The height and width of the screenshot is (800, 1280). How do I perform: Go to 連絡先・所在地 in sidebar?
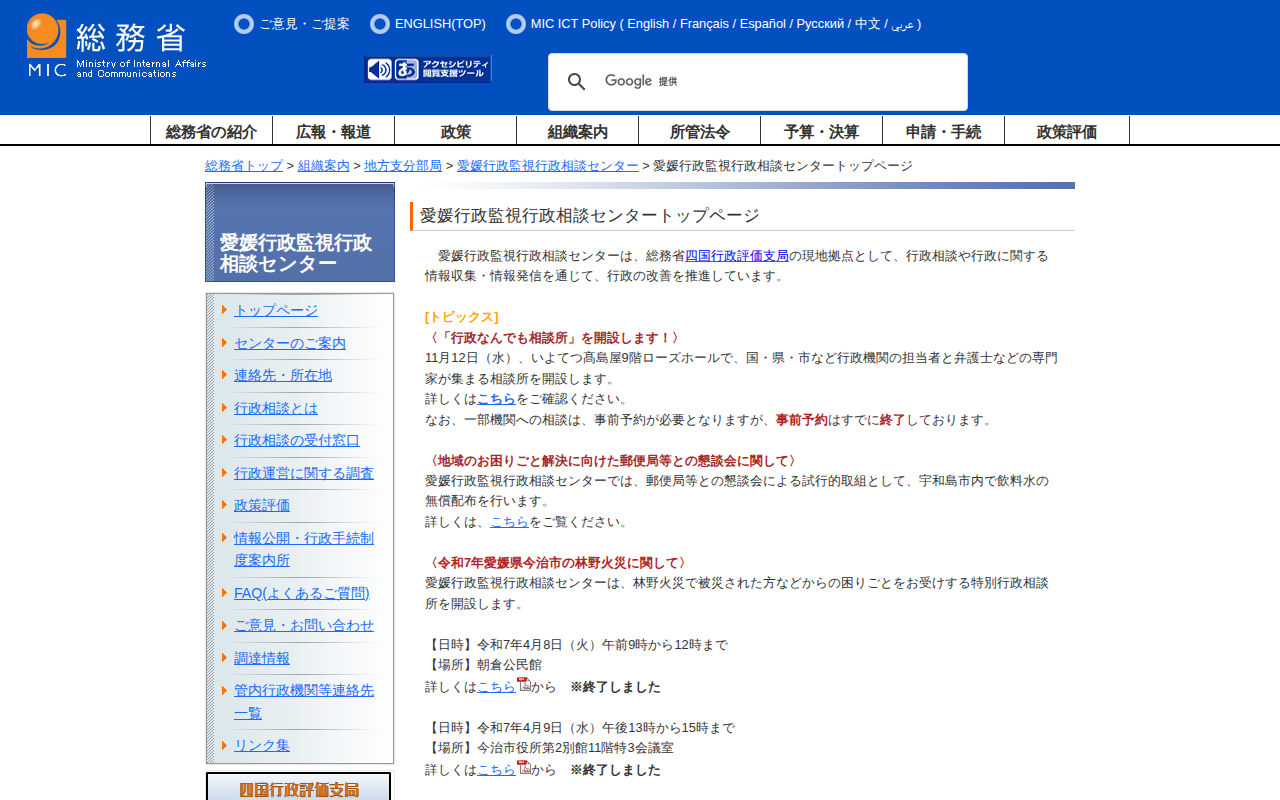point(283,375)
